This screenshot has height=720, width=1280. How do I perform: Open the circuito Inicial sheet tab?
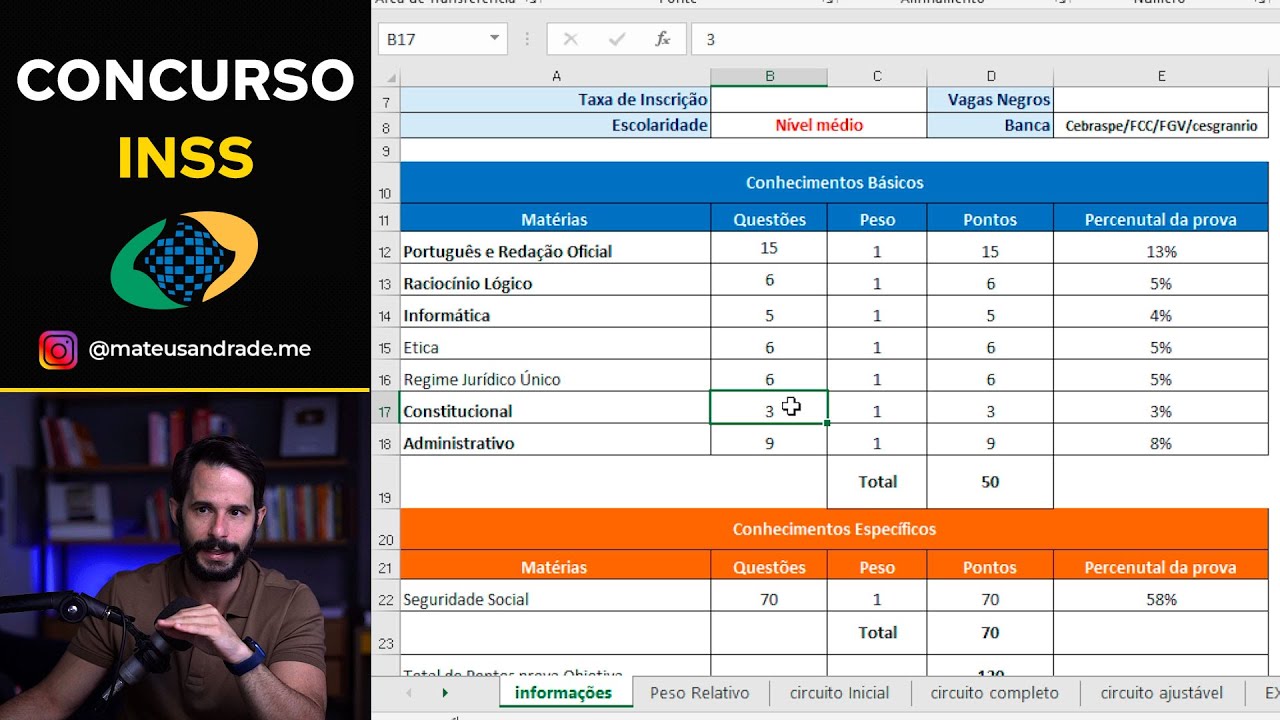coord(839,692)
